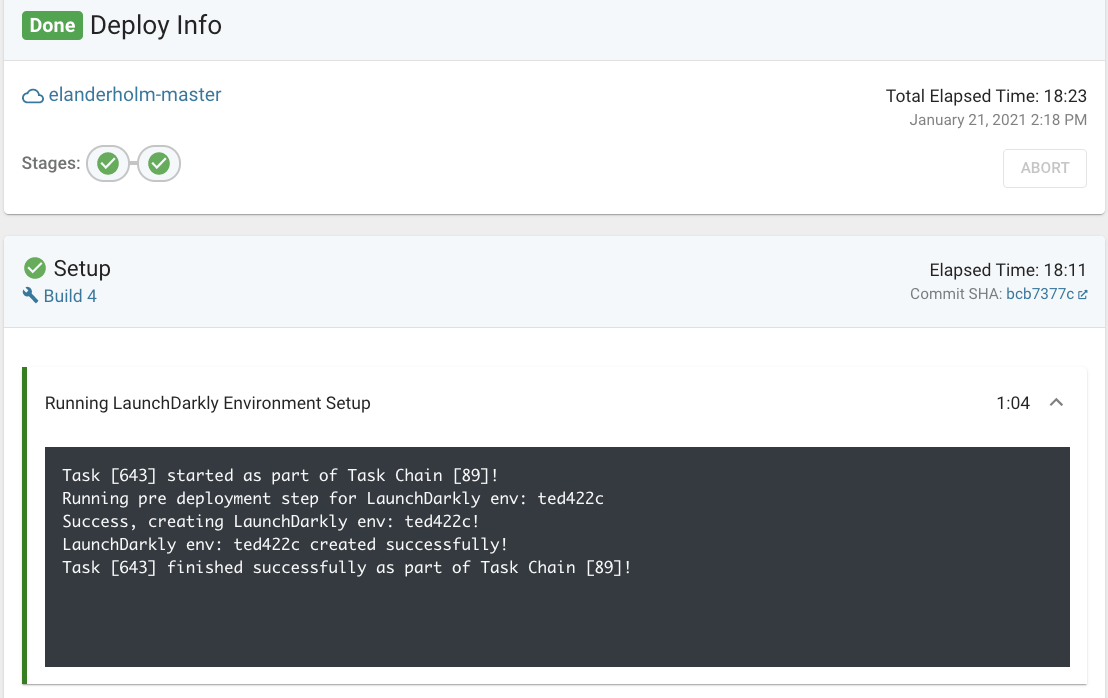Viewport: 1108px width, 698px height.
Task: Open the Build 4 link
Action: pos(68,296)
